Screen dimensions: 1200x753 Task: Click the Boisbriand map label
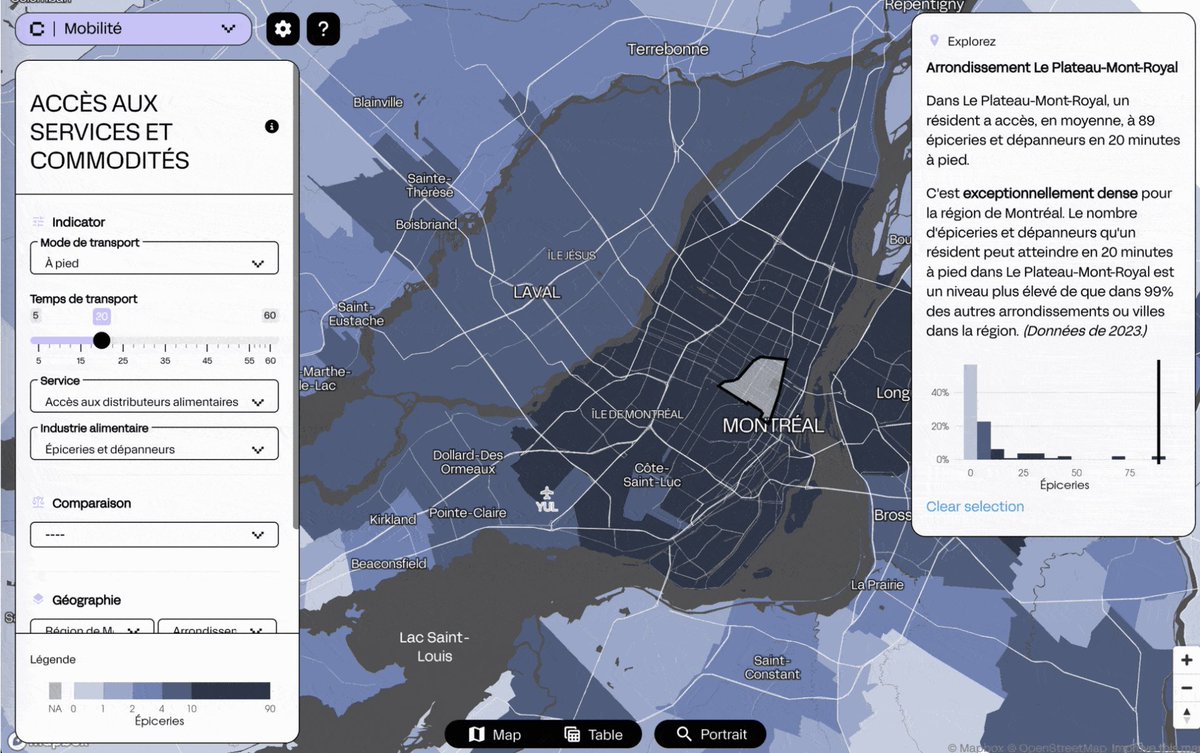click(x=427, y=225)
